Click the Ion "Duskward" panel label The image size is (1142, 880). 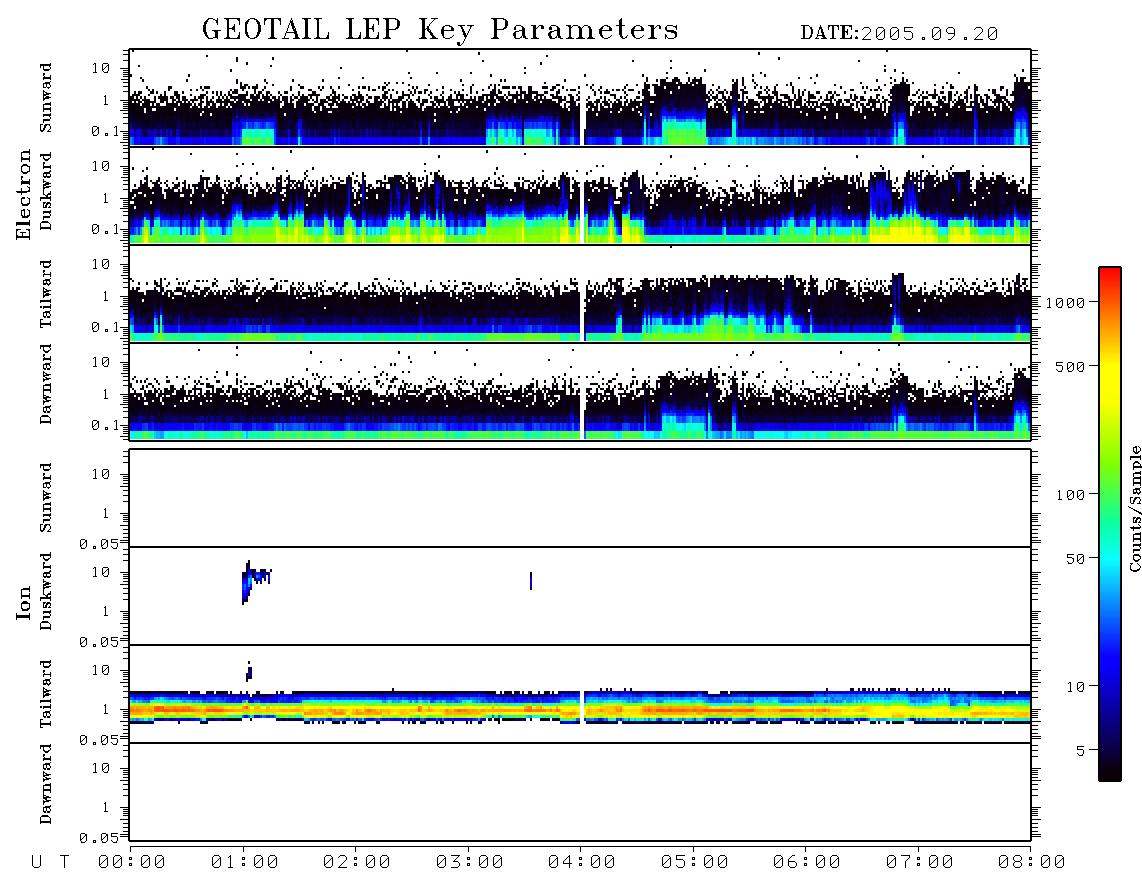[x=46, y=591]
